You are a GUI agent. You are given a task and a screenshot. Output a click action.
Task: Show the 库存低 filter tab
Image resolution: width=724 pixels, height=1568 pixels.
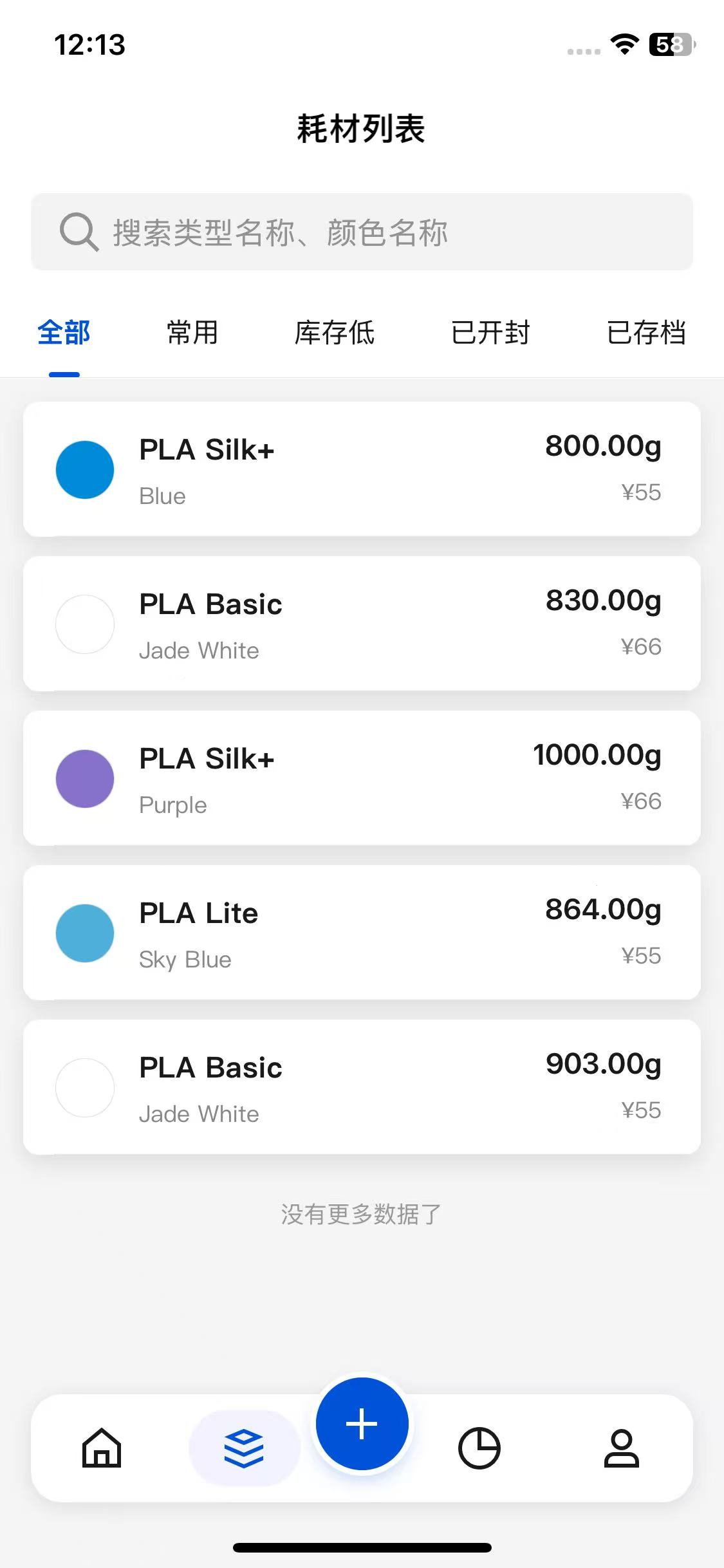(x=335, y=333)
